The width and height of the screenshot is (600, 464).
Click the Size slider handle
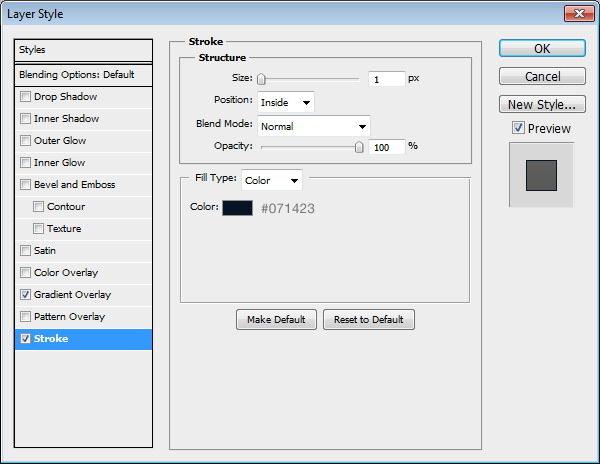[x=261, y=79]
